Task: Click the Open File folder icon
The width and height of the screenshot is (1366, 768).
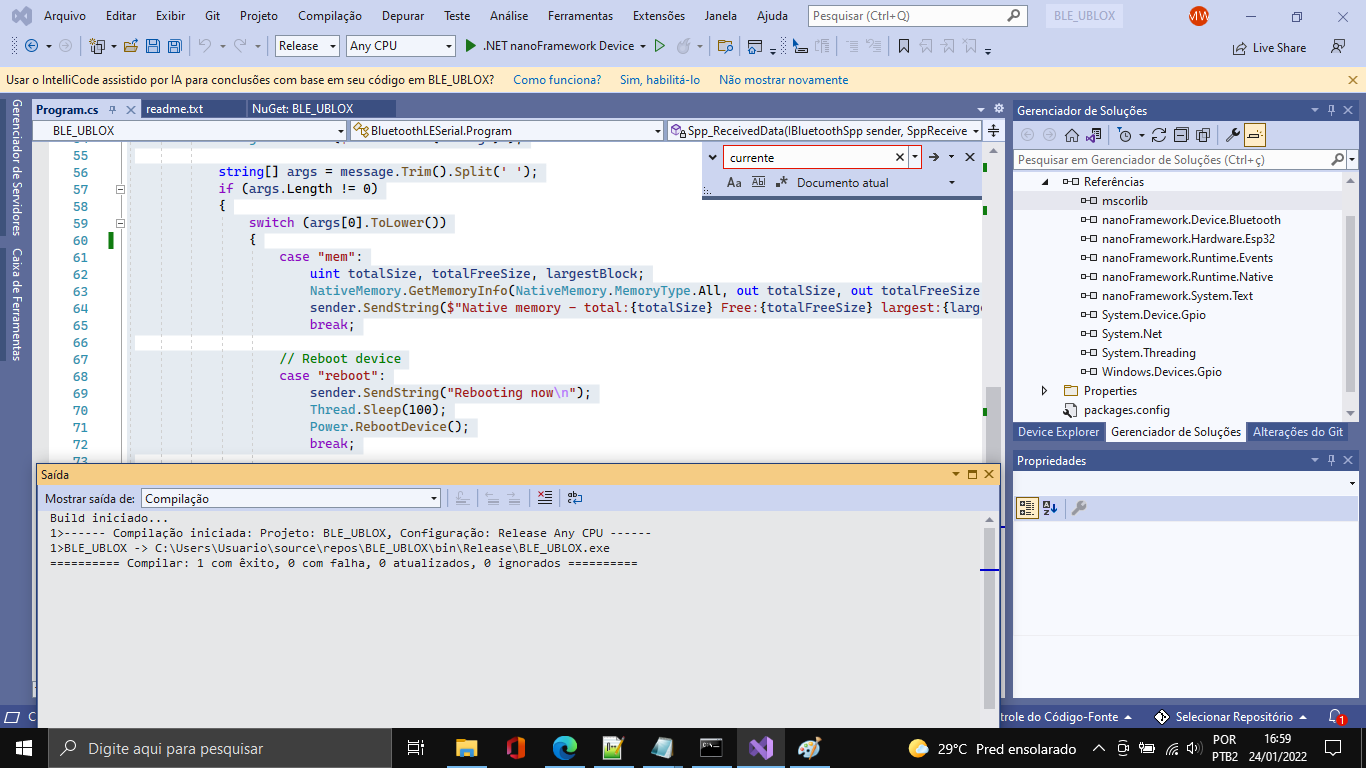Action: tap(131, 46)
